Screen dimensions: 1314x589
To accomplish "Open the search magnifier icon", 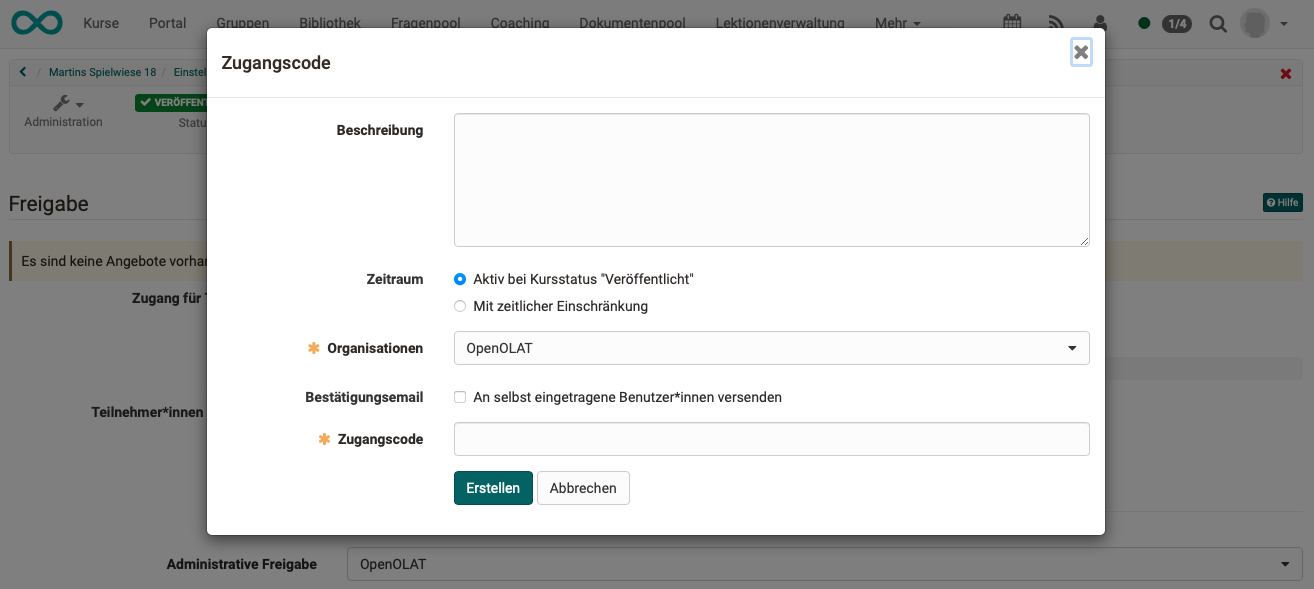I will point(1217,22).
